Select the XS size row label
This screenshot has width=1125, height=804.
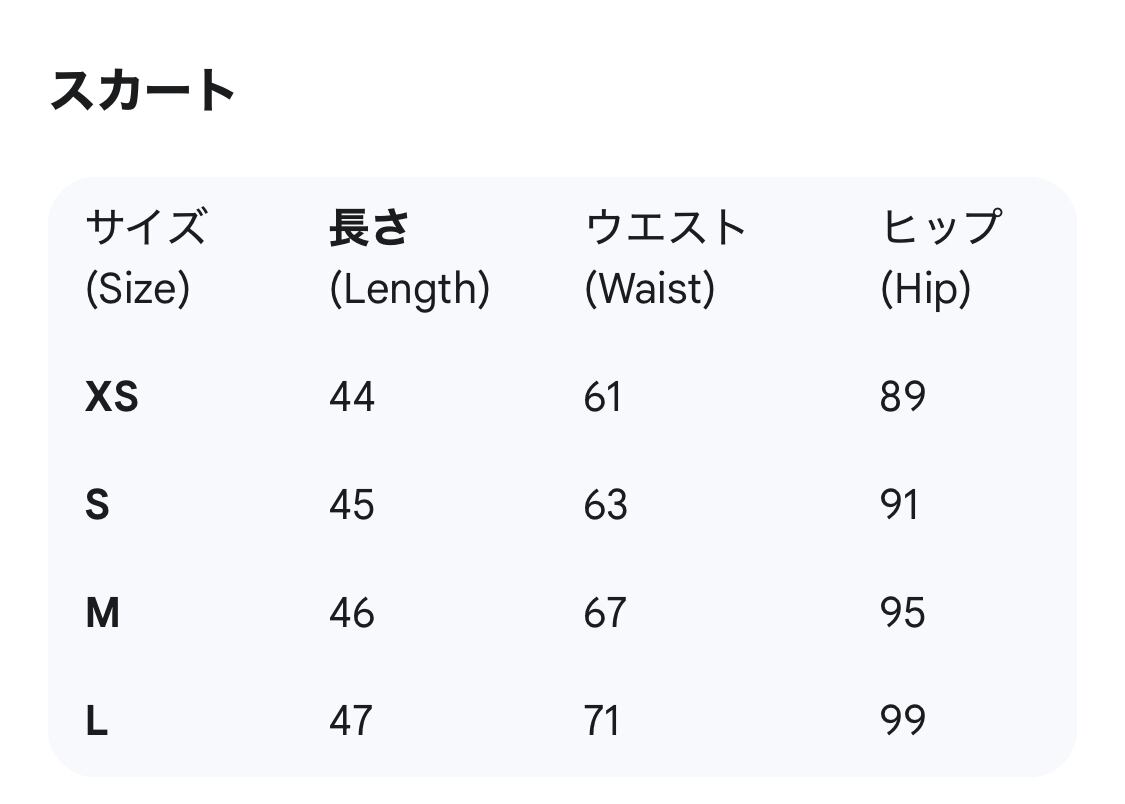point(112,398)
